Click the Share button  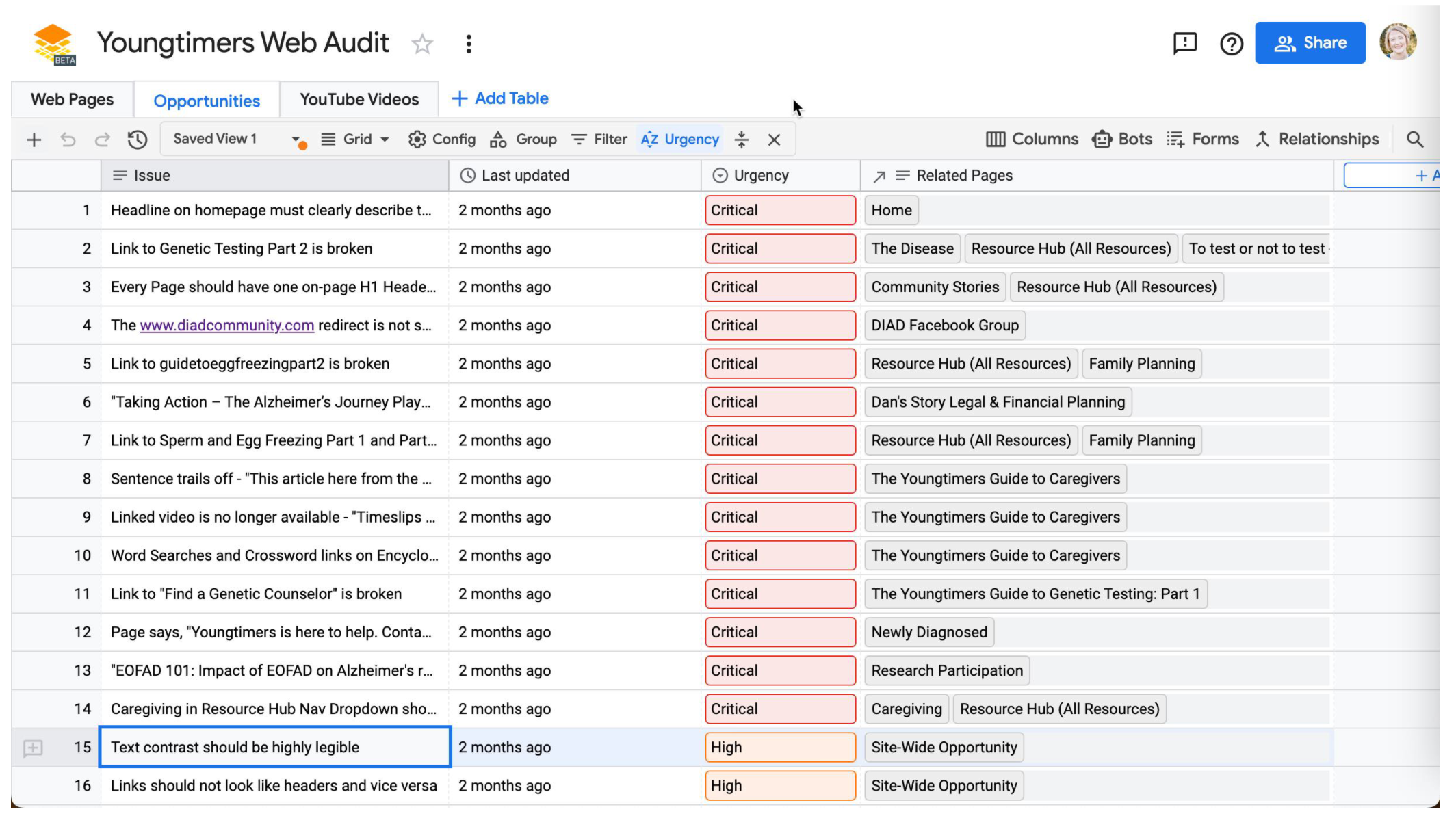coord(1310,42)
